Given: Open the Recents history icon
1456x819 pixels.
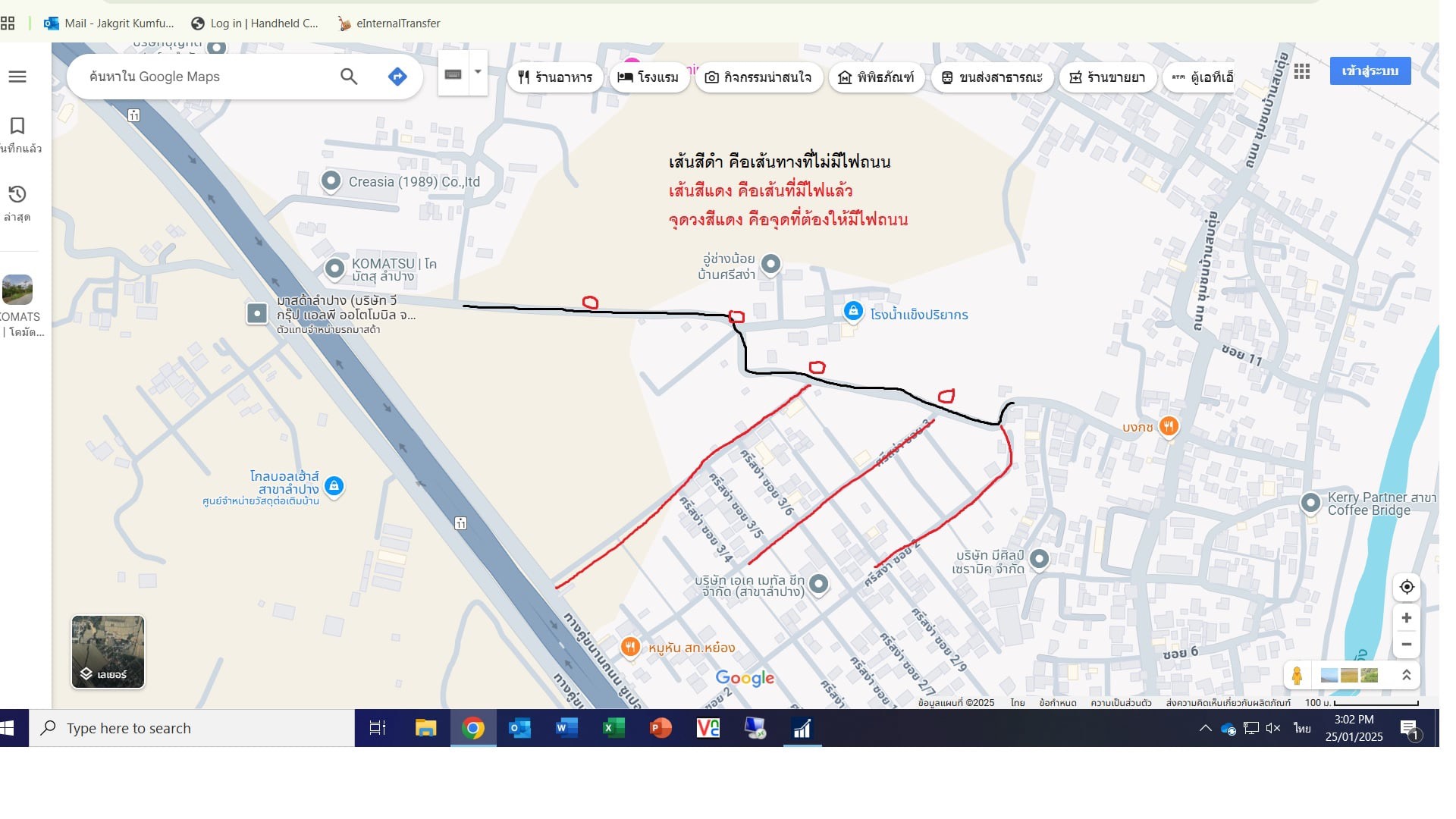Looking at the screenshot, I should click(x=17, y=195).
